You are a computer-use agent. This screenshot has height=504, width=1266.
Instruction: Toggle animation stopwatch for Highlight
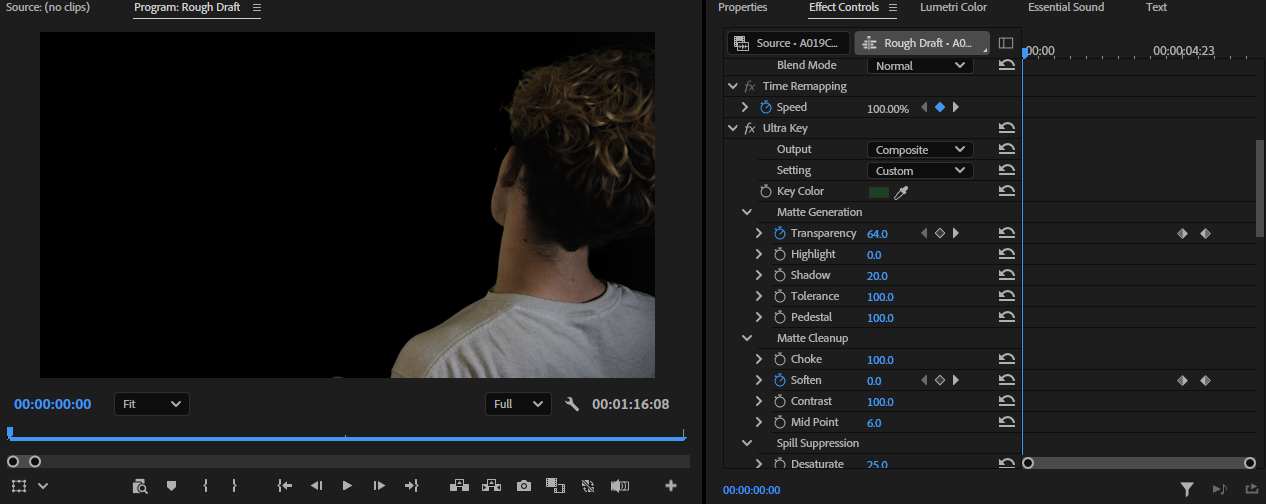[x=780, y=254]
